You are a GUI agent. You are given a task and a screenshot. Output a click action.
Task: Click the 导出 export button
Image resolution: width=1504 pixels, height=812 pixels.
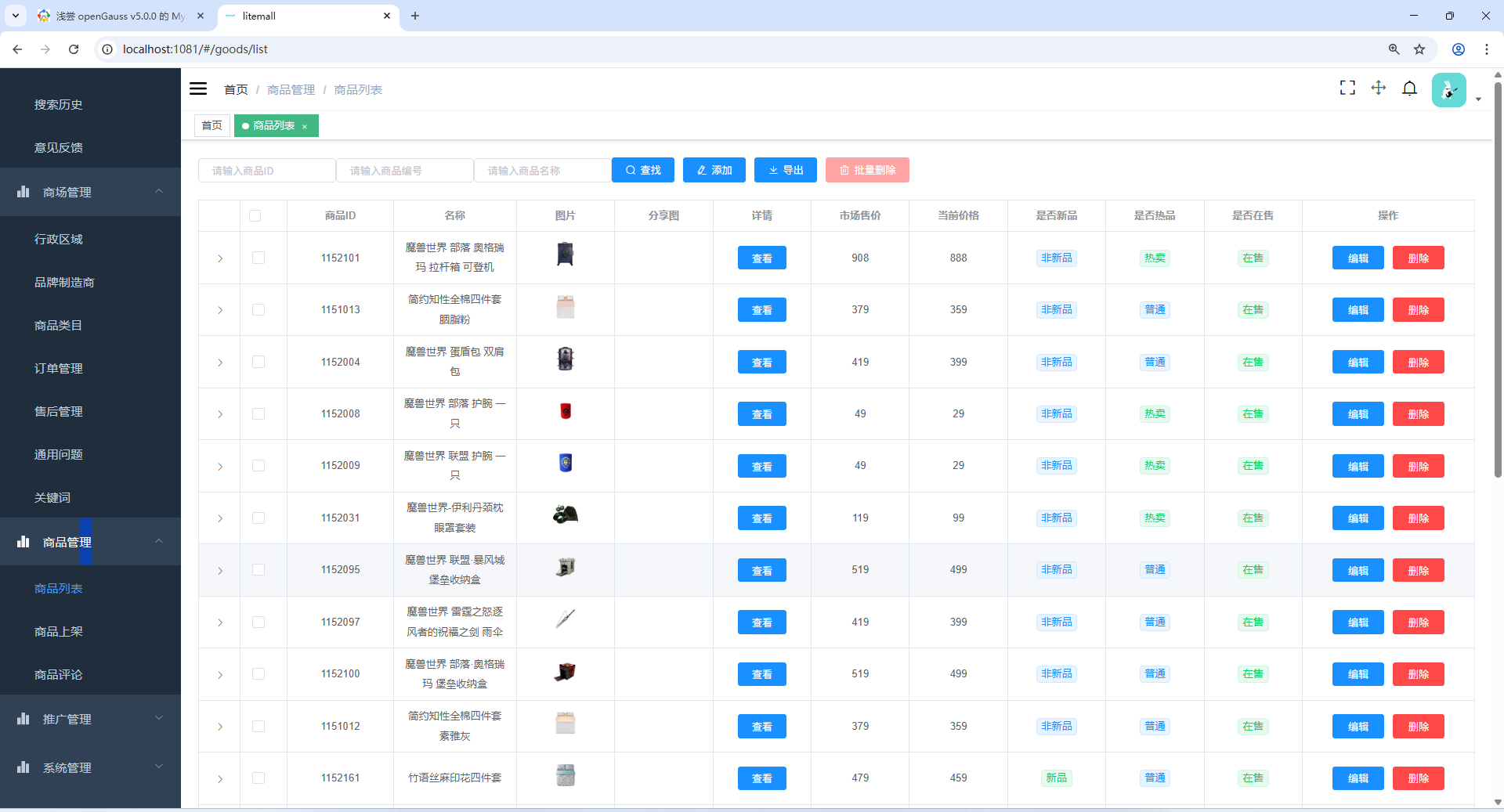(786, 170)
